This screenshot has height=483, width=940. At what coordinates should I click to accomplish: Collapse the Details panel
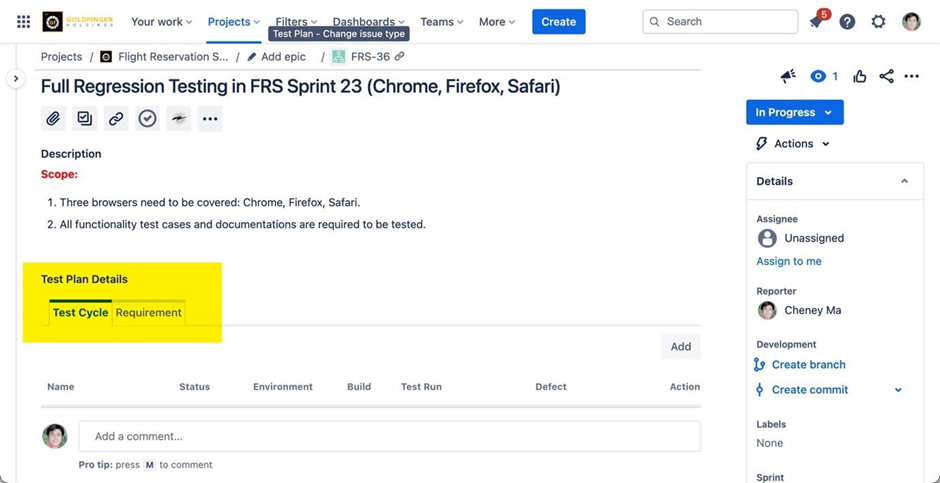tap(904, 181)
